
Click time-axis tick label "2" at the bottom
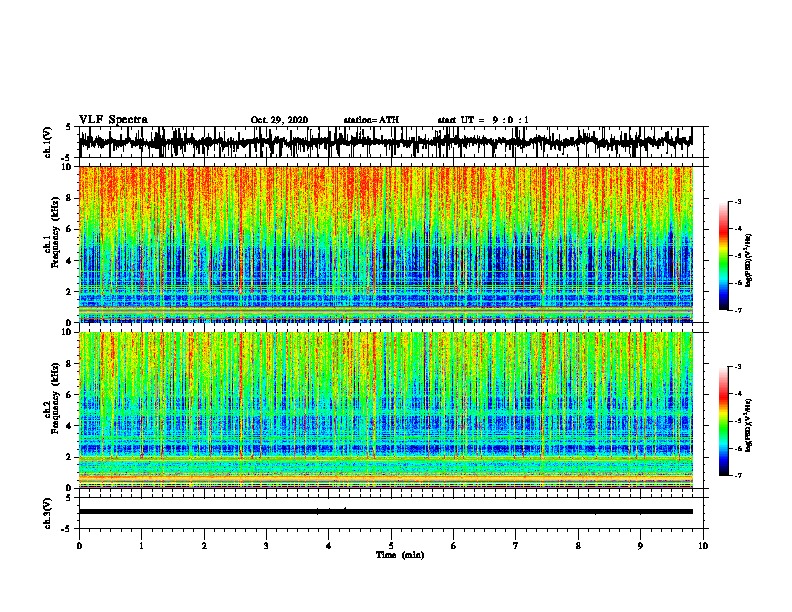point(204,545)
